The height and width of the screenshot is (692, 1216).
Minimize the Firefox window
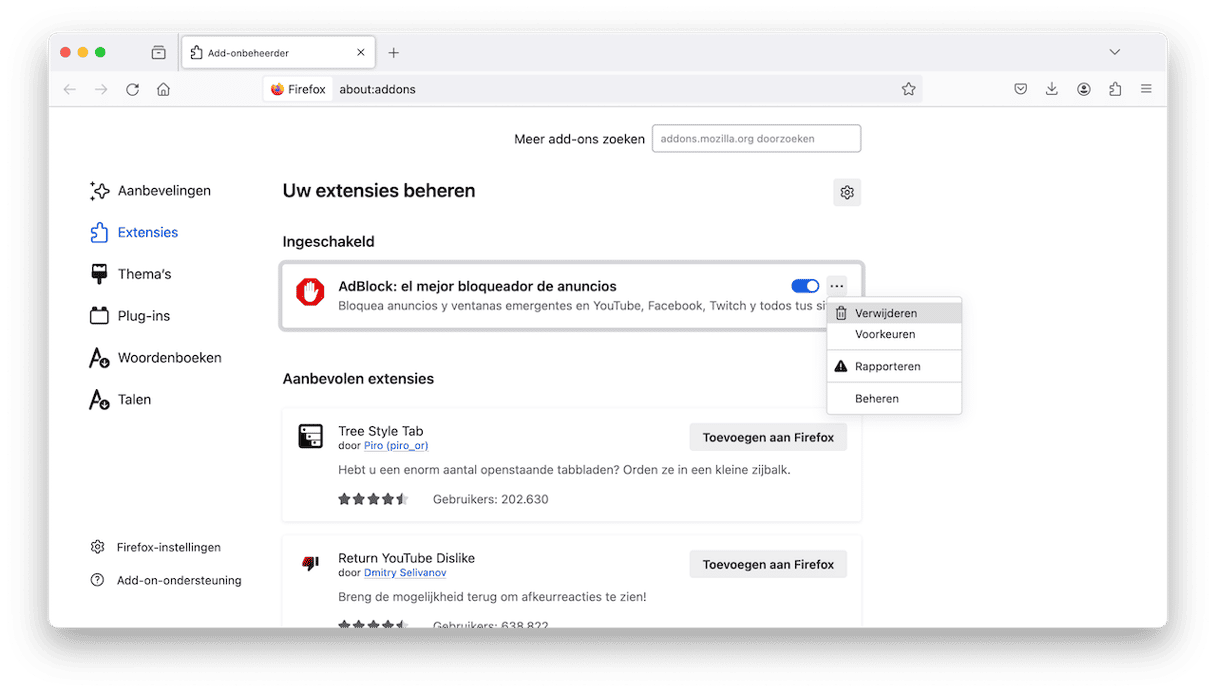point(83,52)
